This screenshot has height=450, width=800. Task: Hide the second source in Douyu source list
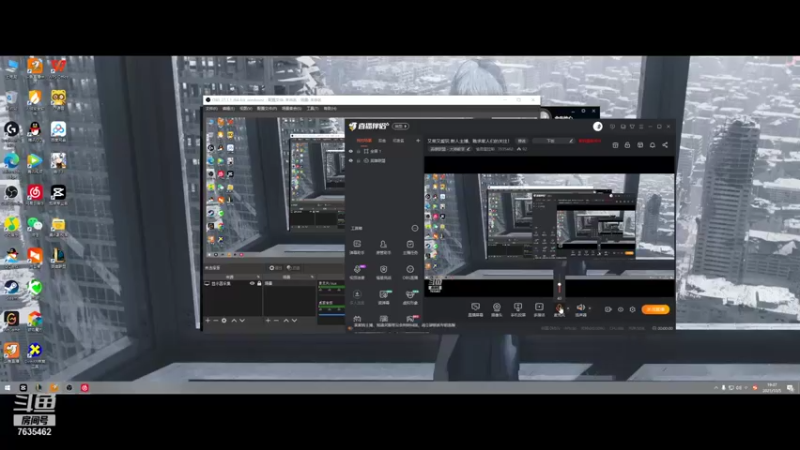point(351,161)
